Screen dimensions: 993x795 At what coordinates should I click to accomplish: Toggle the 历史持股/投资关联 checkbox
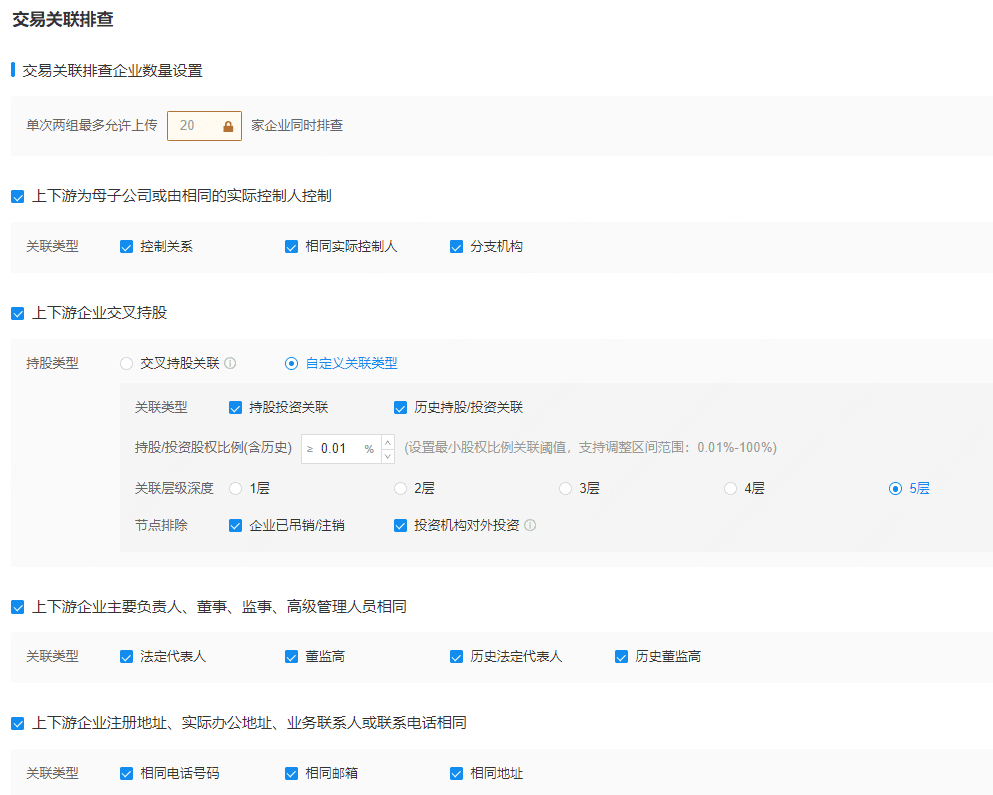click(400, 407)
